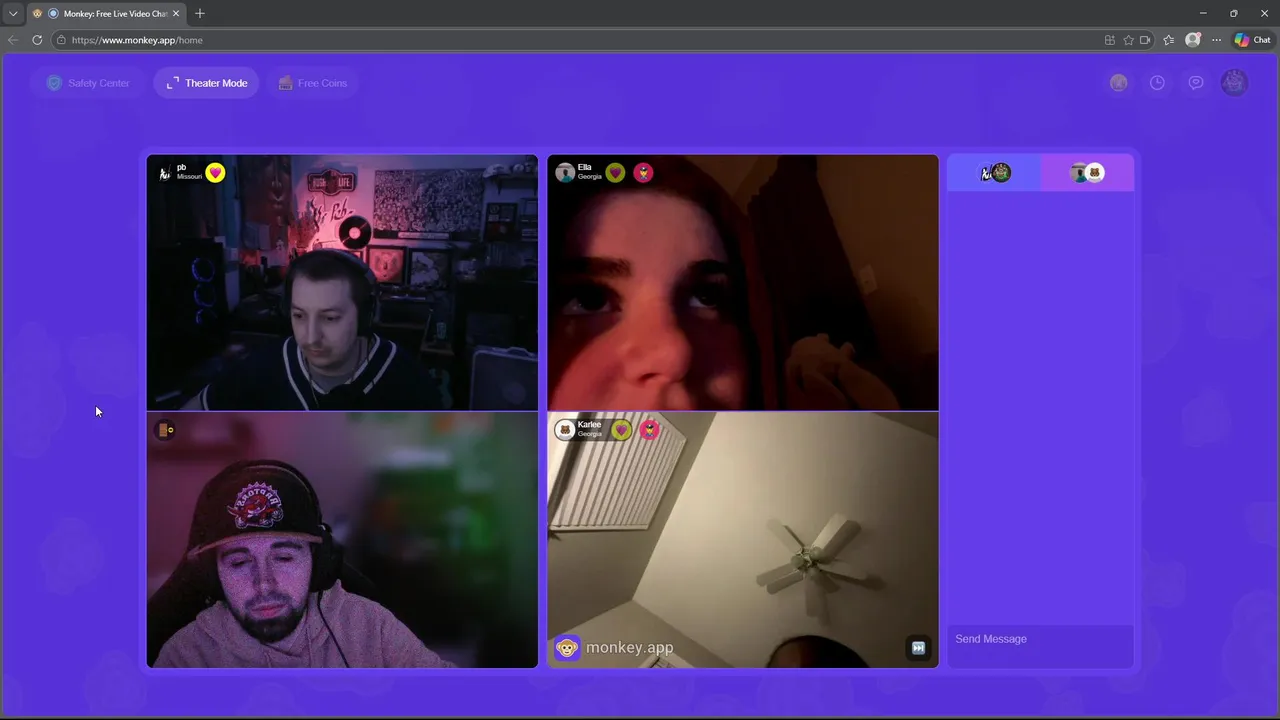Click the crown icon in the top right header

[x=1119, y=83]
